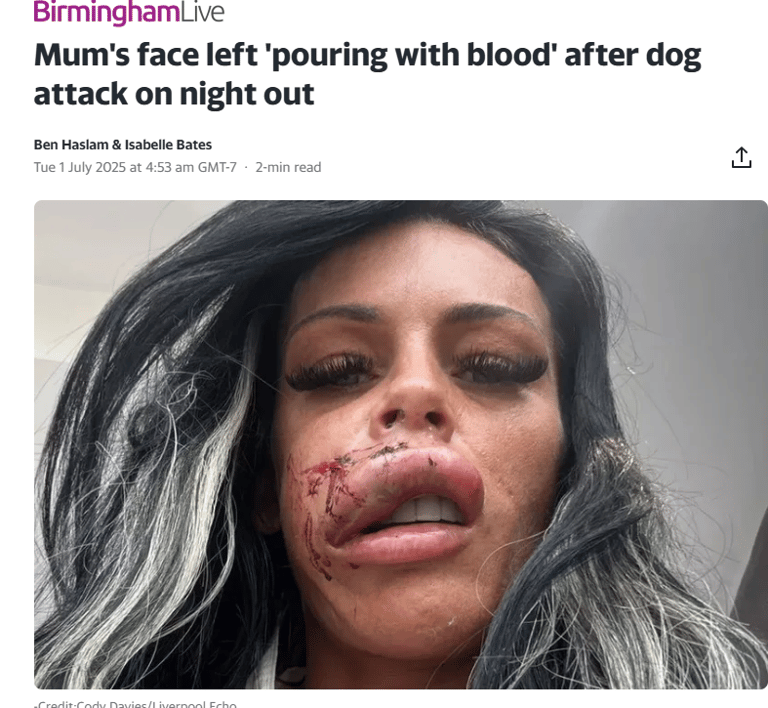The width and height of the screenshot is (768, 708).
Task: Click the headline line 'attack on night out'
Action: click(x=174, y=94)
